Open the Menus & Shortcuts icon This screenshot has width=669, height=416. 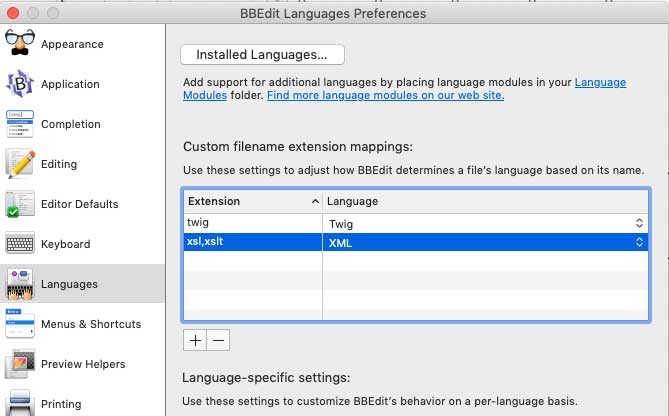20,323
